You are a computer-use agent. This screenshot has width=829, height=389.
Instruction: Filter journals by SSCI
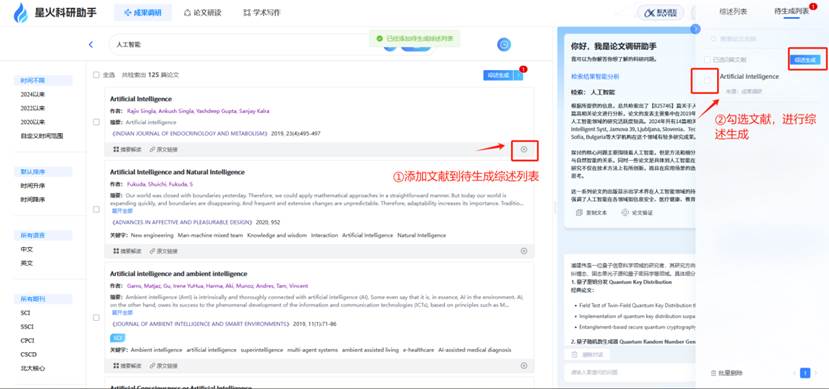[x=27, y=327]
